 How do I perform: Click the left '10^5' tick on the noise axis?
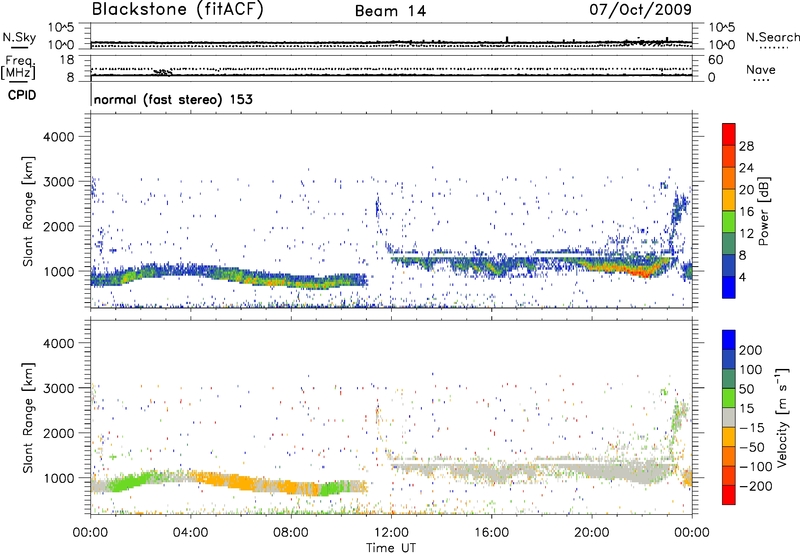[61, 28]
